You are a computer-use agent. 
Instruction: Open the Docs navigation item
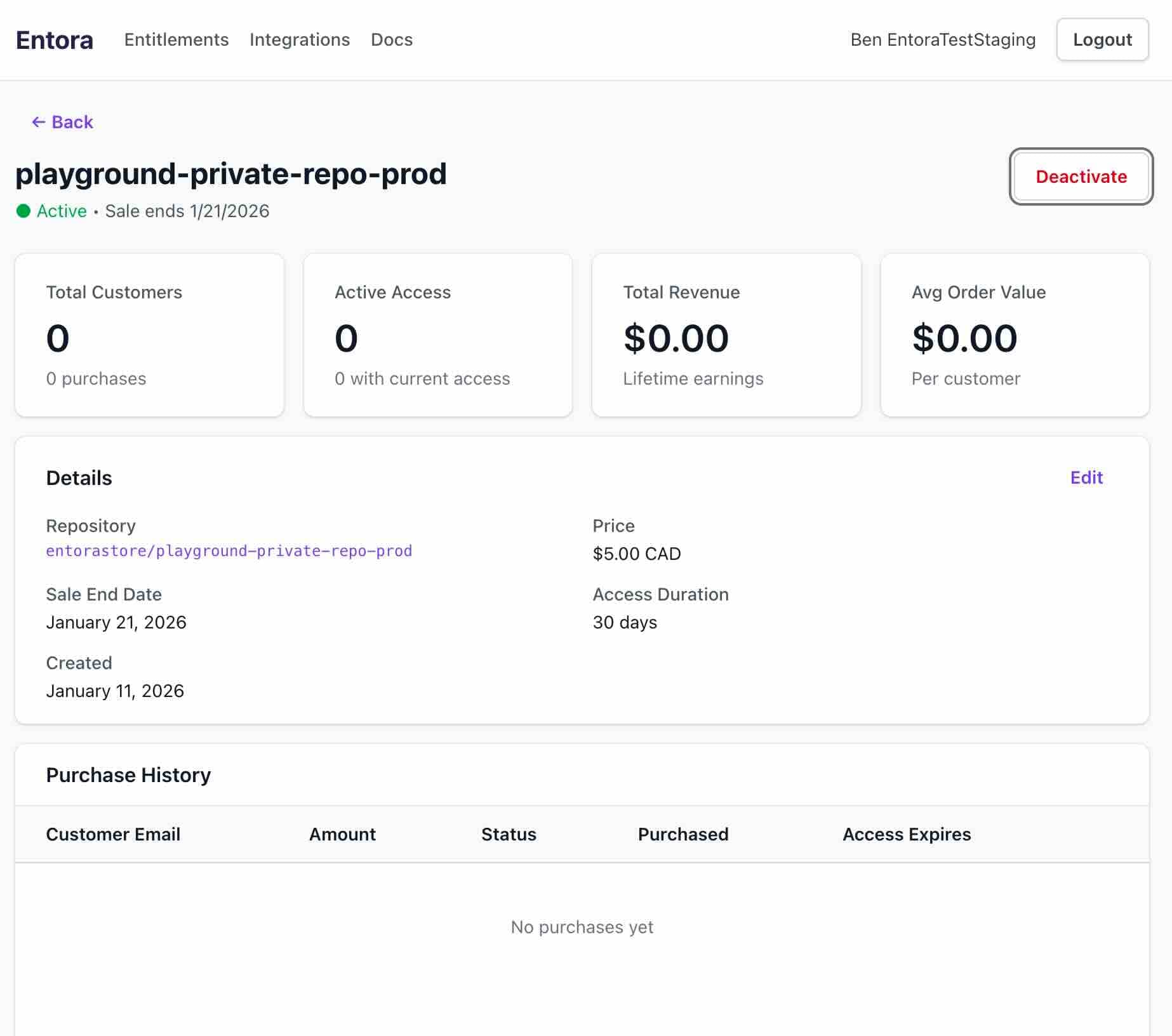point(391,39)
